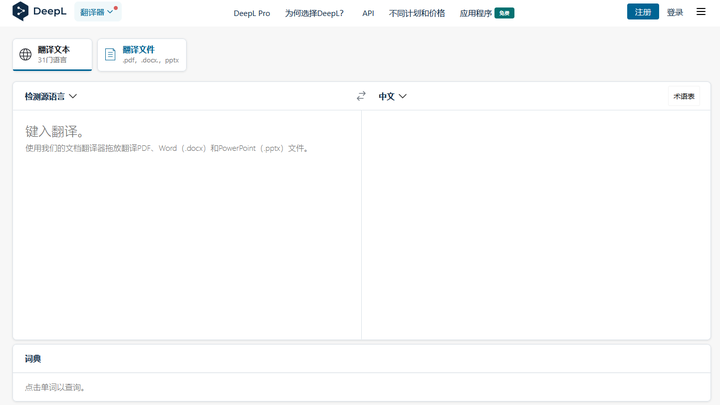Switch to the 翻译文件 tab
The height and width of the screenshot is (405, 720).
click(142, 55)
